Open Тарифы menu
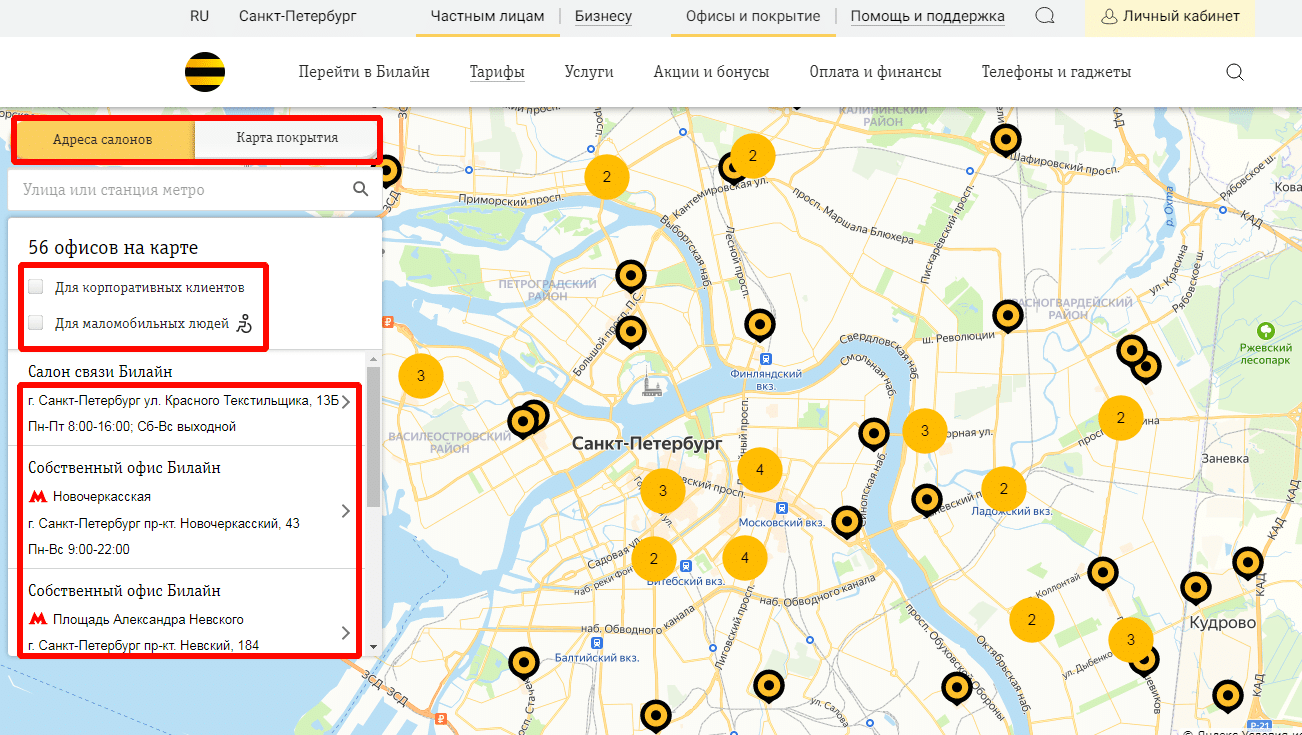The image size is (1302, 735). (x=497, y=72)
